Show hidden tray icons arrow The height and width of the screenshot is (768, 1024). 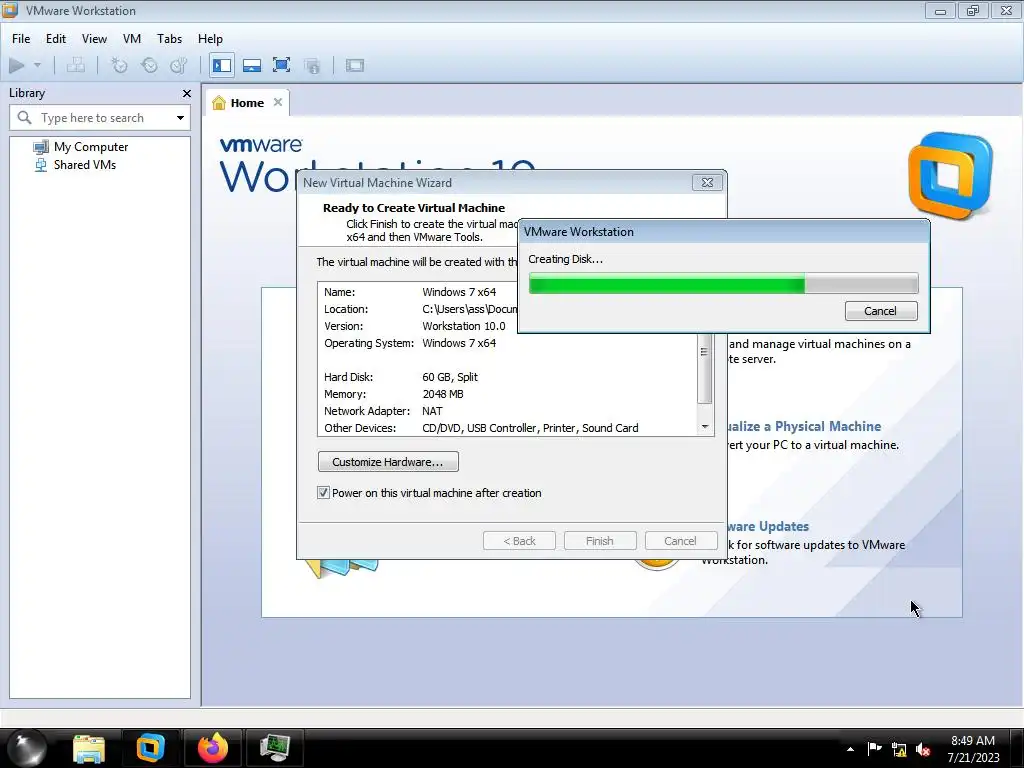tap(850, 749)
